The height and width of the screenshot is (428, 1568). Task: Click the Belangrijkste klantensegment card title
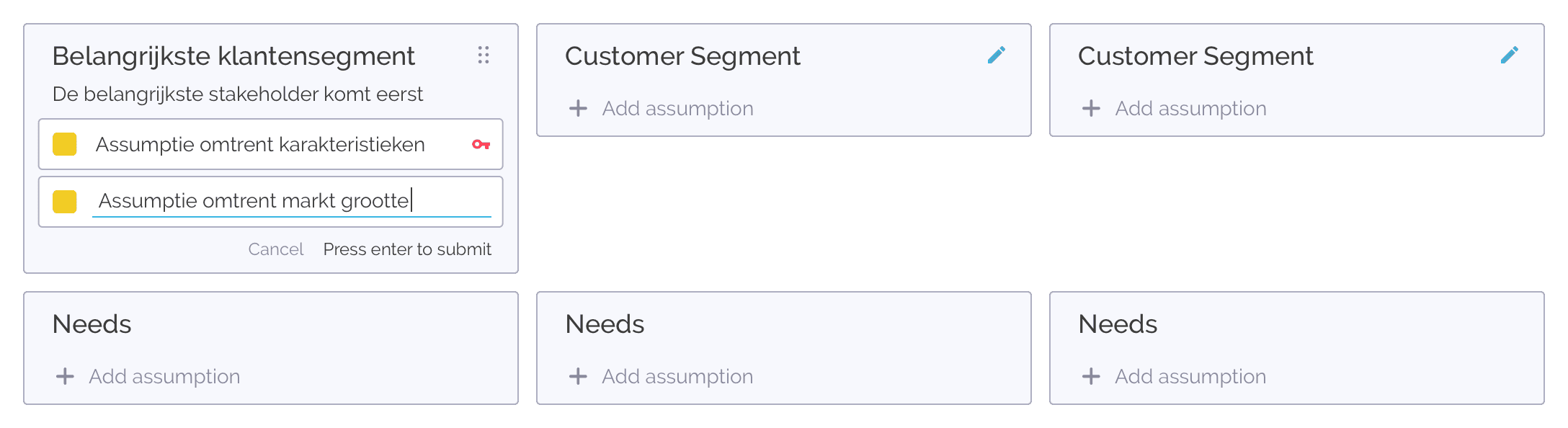coord(233,56)
